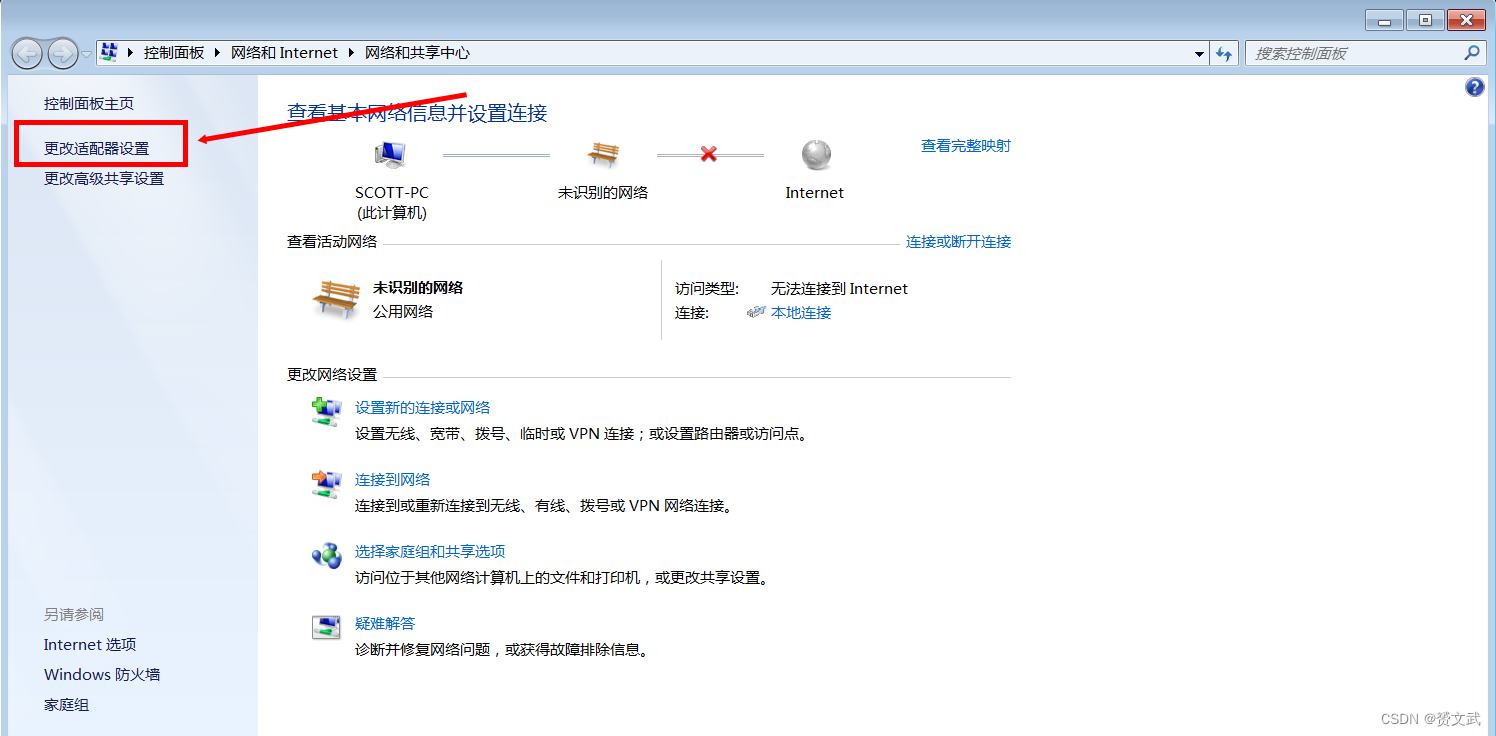1496x736 pixels.
Task: Go to 控制面板主页 in the sidebar
Action: (x=89, y=104)
